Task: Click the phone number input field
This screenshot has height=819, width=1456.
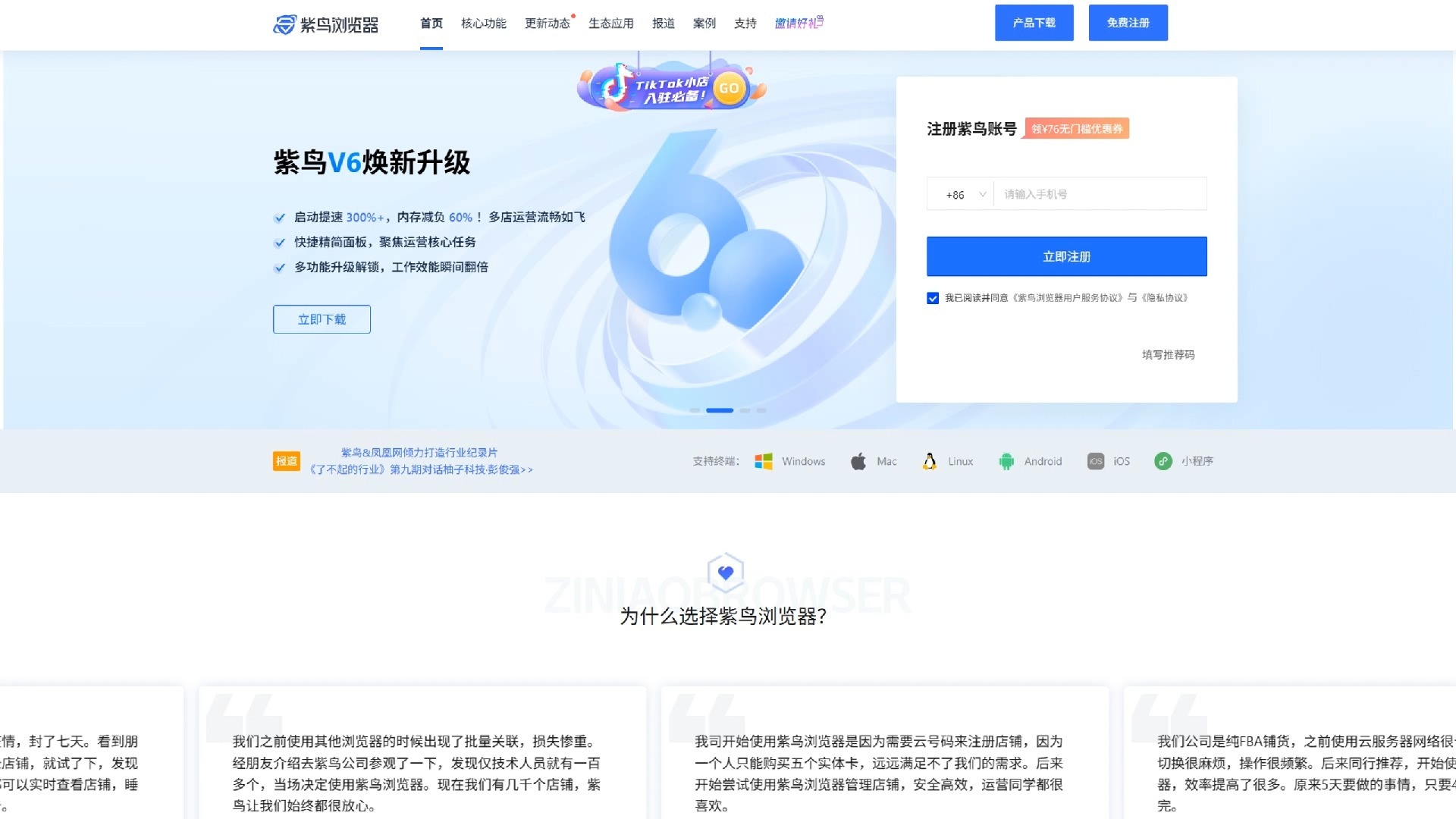Action: coord(1100,194)
